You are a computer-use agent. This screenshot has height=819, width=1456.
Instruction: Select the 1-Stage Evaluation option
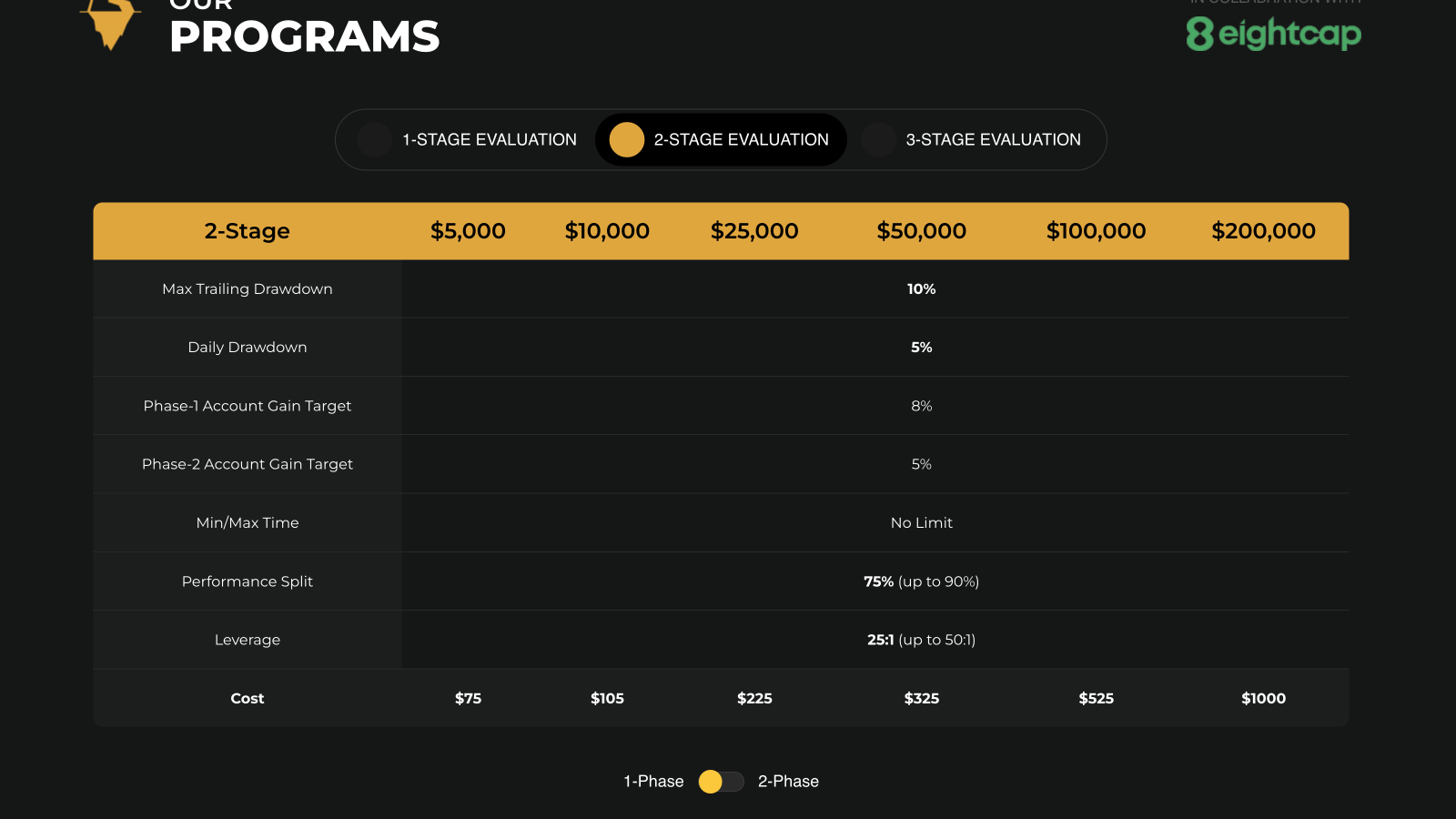[x=489, y=139]
